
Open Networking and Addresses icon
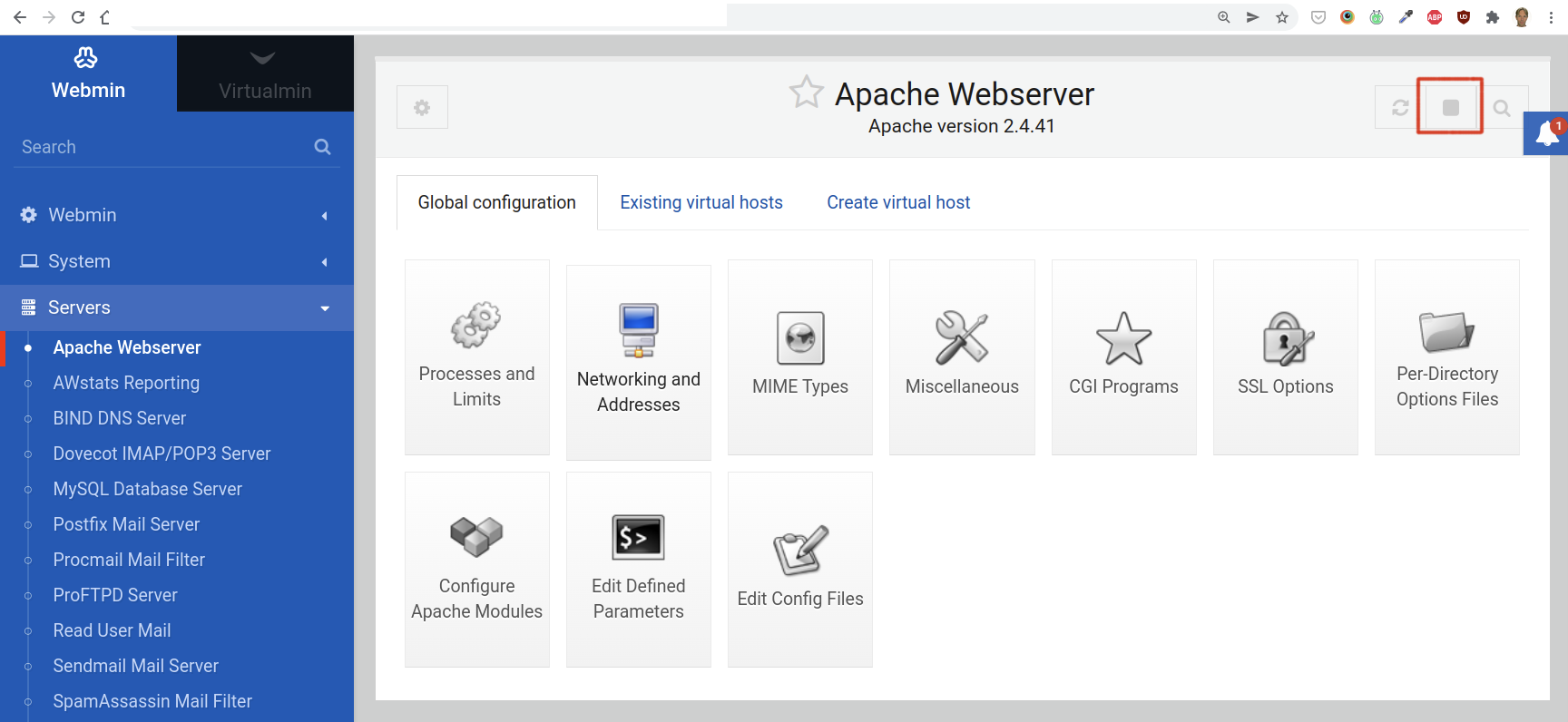click(638, 362)
